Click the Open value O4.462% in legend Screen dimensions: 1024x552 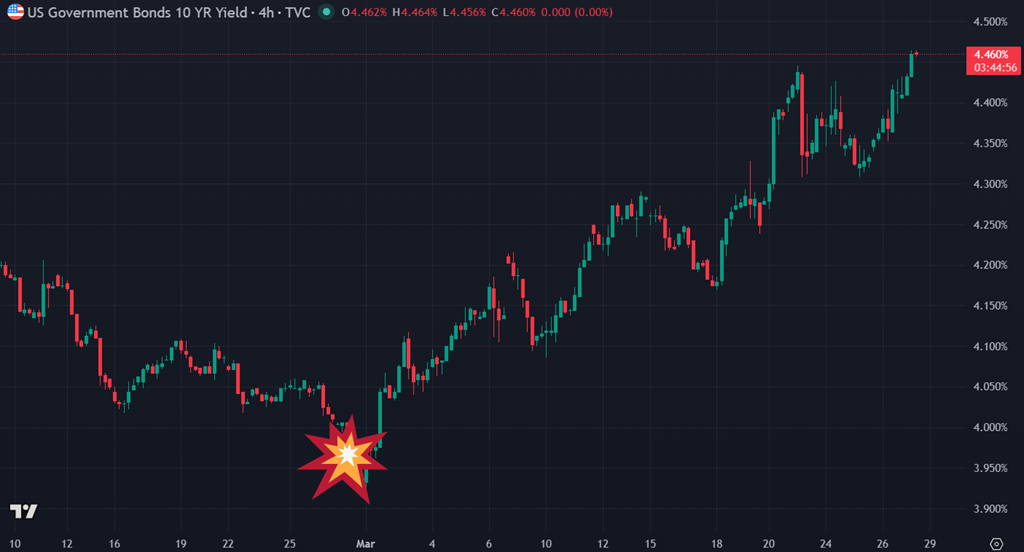tap(372, 13)
